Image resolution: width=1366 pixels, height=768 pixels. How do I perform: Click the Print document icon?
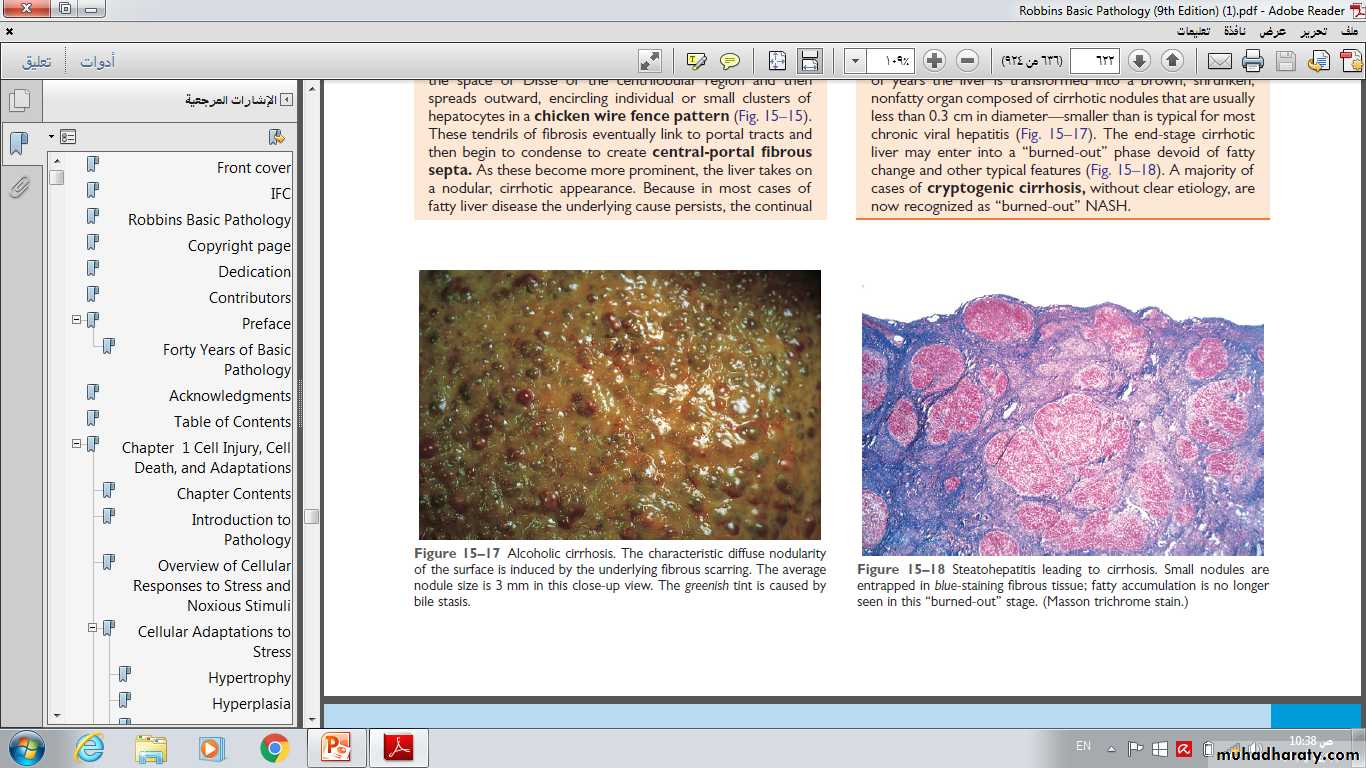pyautogui.click(x=1253, y=61)
